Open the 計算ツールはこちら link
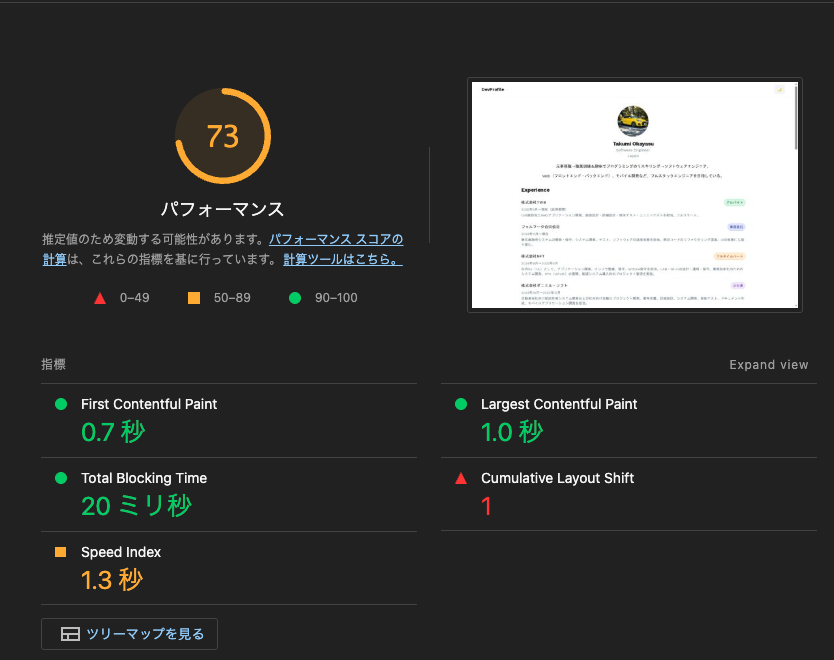834x660 pixels. point(342,259)
